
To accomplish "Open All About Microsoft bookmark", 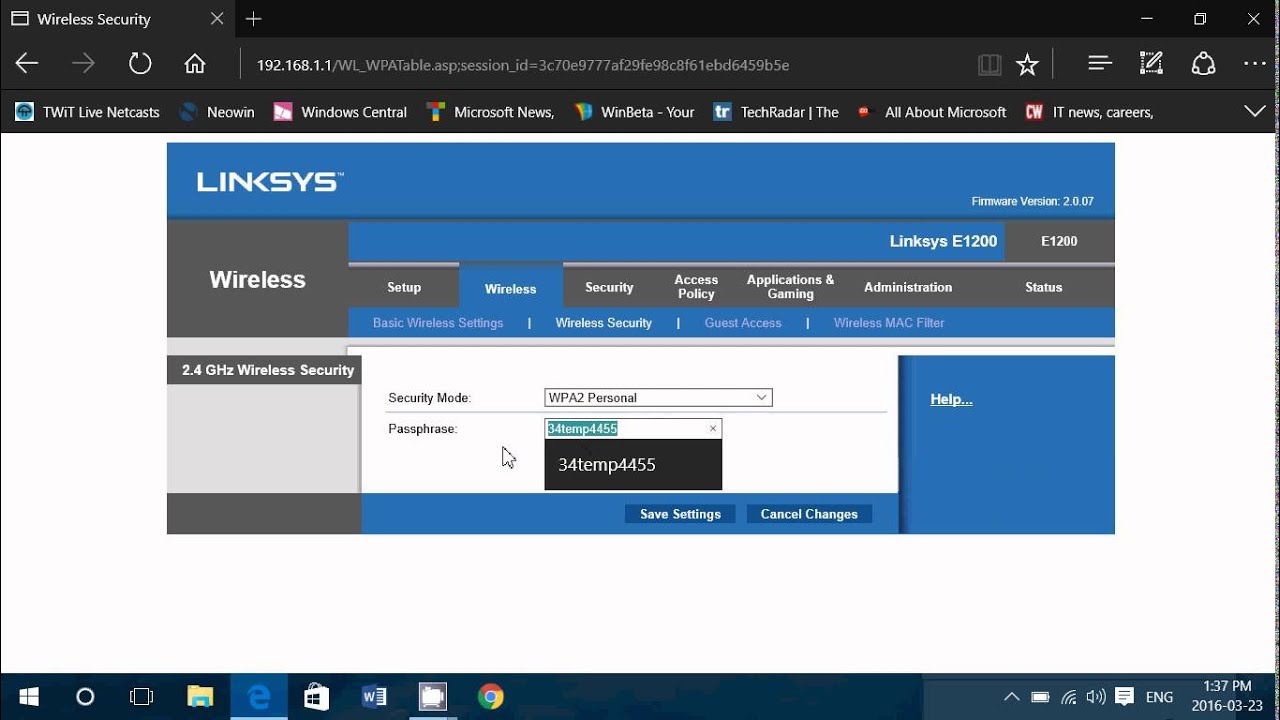I will [x=932, y=112].
